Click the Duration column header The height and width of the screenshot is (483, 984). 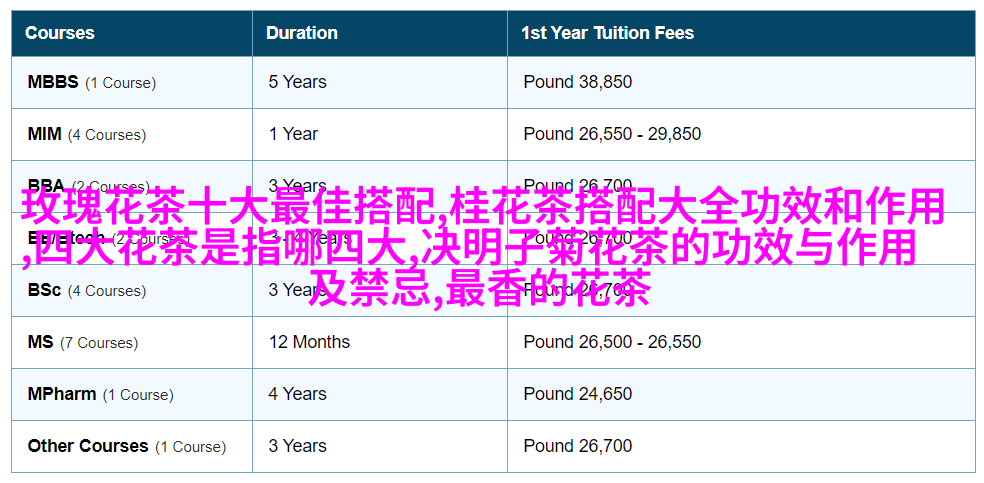click(301, 33)
